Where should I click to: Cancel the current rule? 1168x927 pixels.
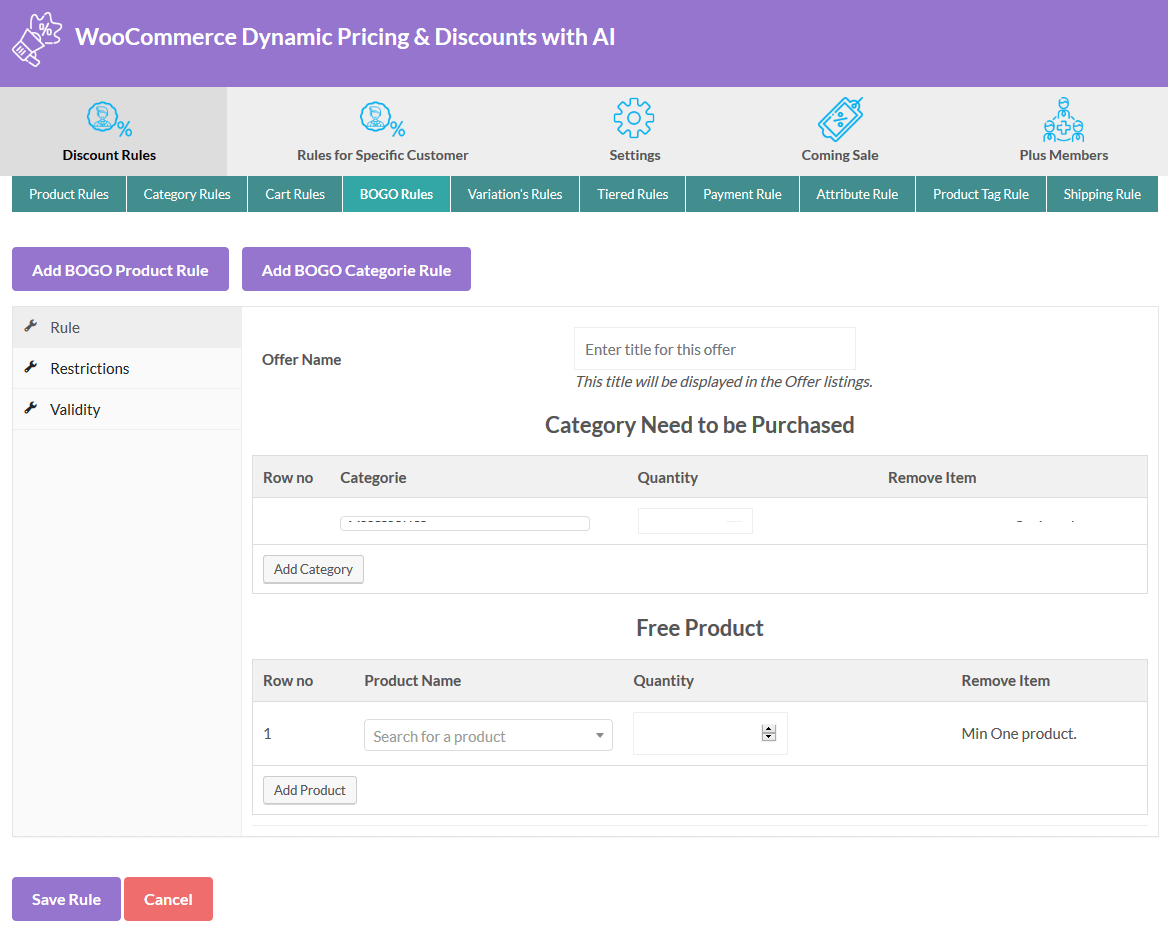tap(168, 898)
